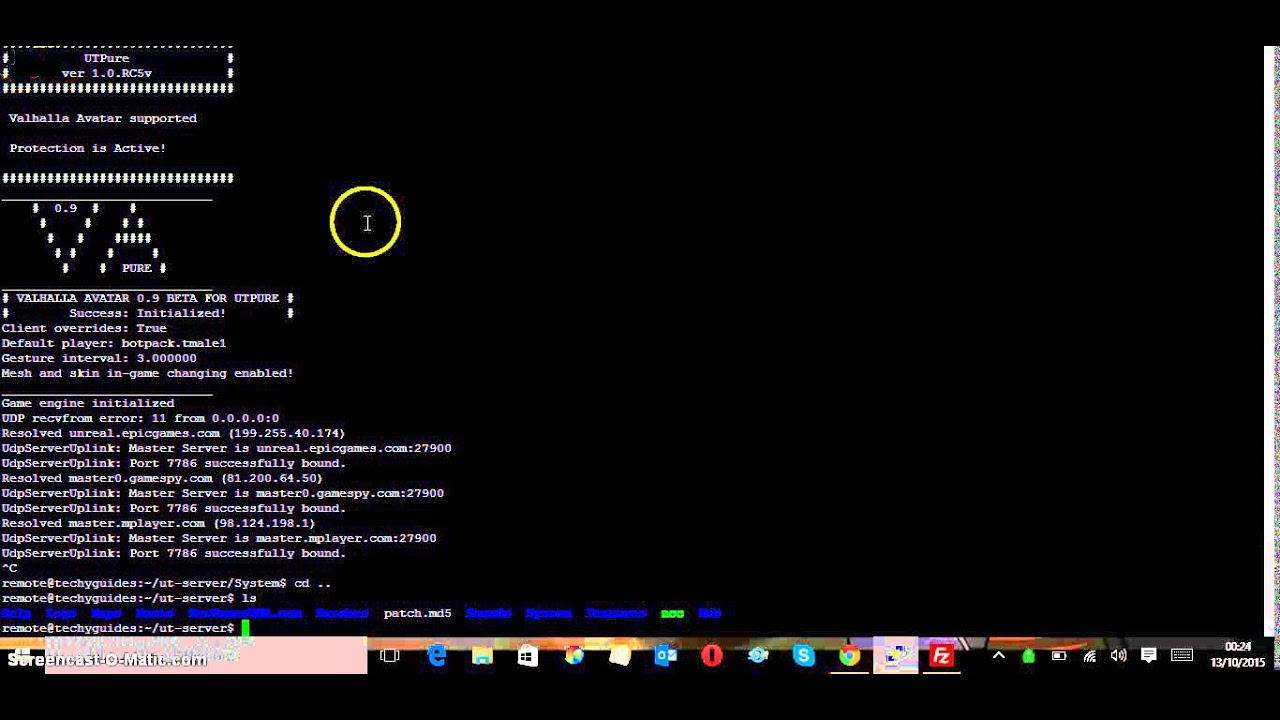Click the multicolored round taskbar icon
This screenshot has width=1280, height=720.
[574, 656]
